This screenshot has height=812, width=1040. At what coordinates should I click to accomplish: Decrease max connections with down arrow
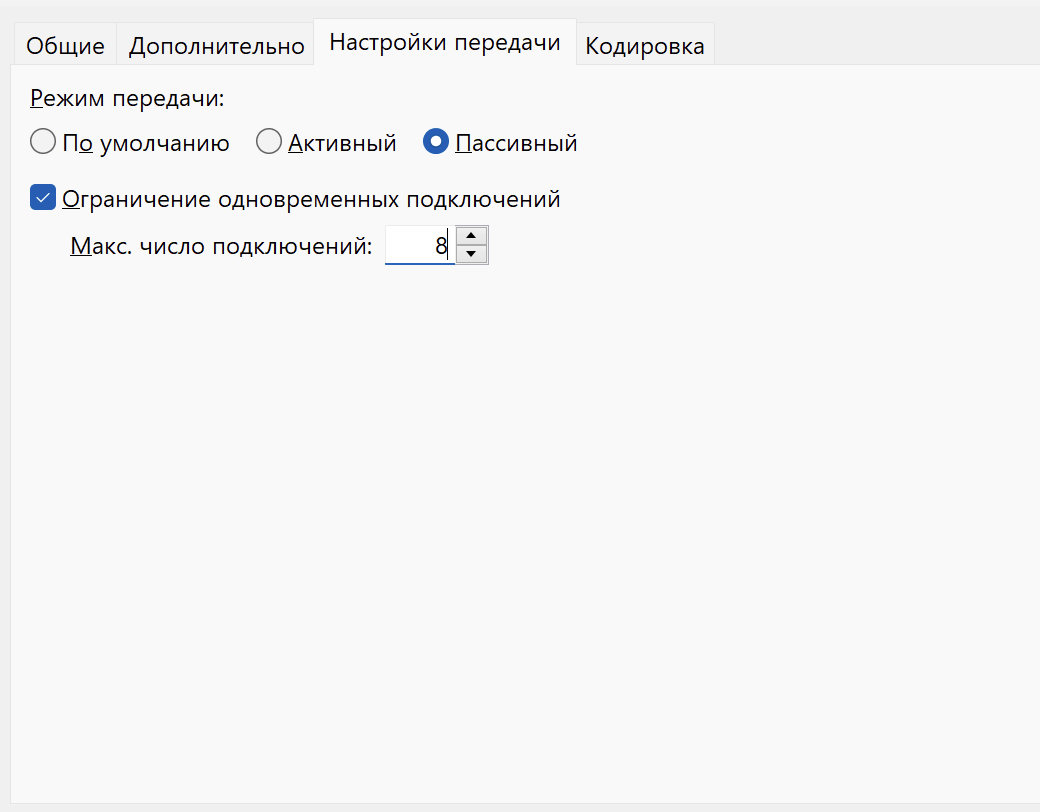click(x=472, y=254)
